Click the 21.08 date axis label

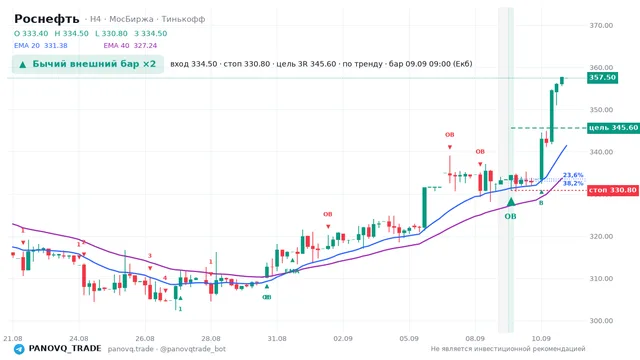[13, 338]
